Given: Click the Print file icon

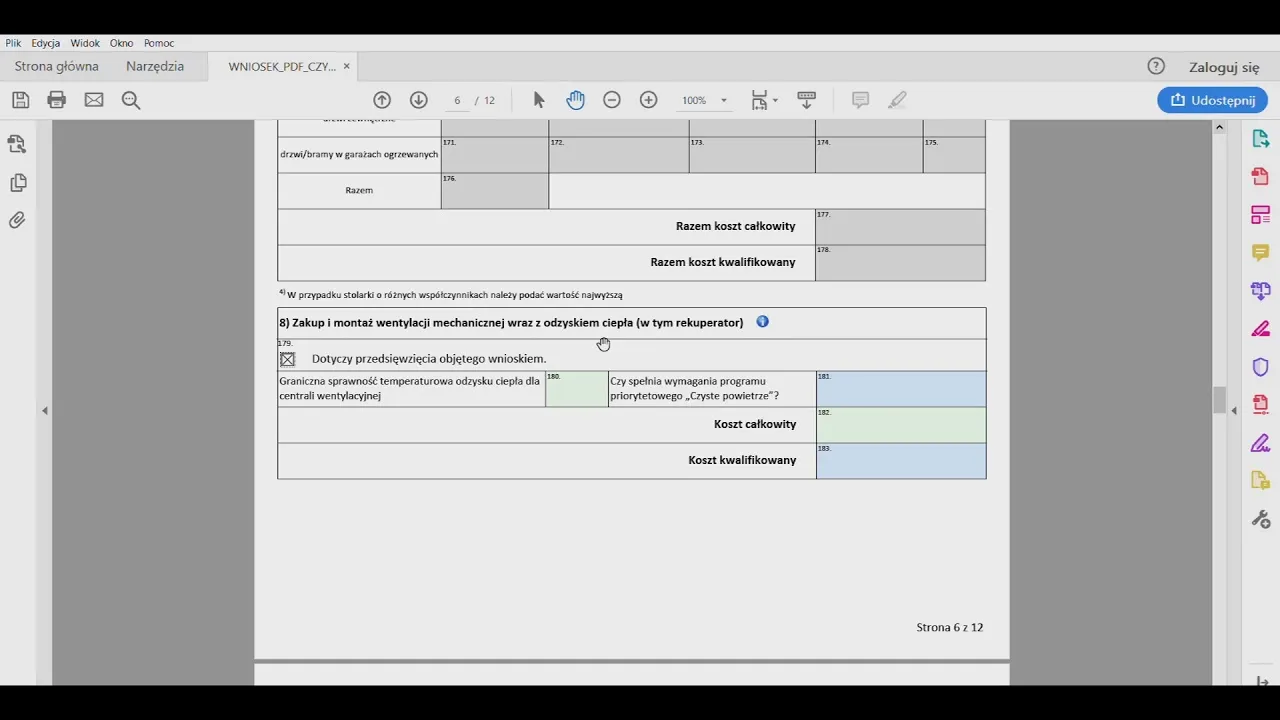Looking at the screenshot, I should pos(57,100).
